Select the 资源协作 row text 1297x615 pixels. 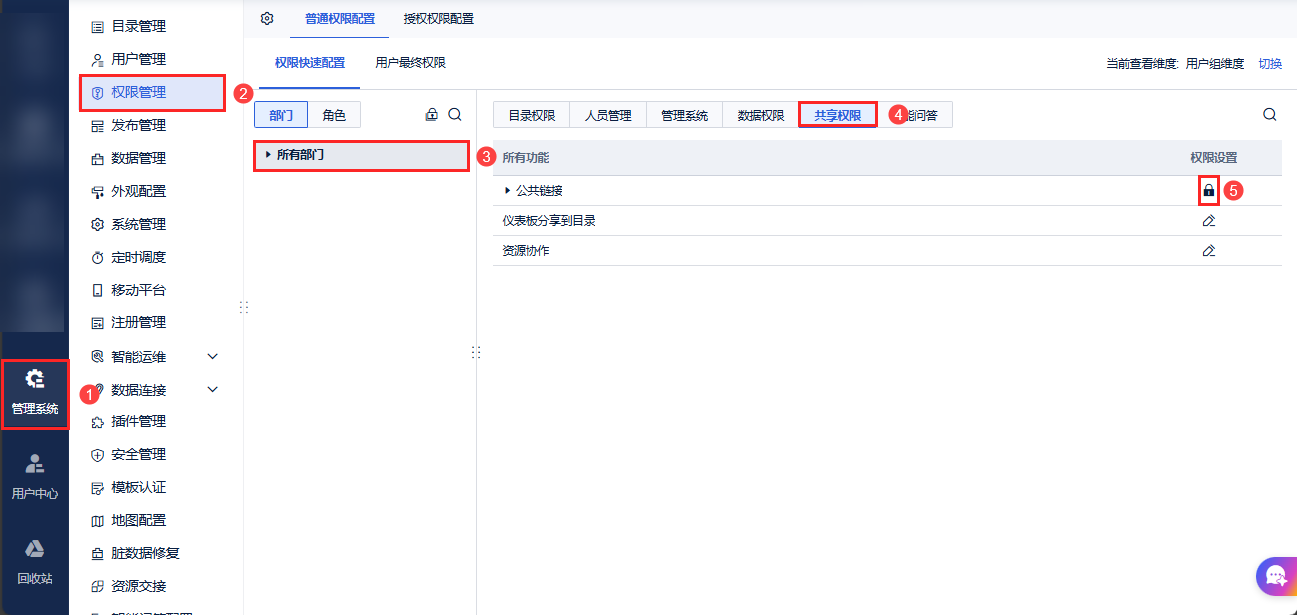[526, 251]
